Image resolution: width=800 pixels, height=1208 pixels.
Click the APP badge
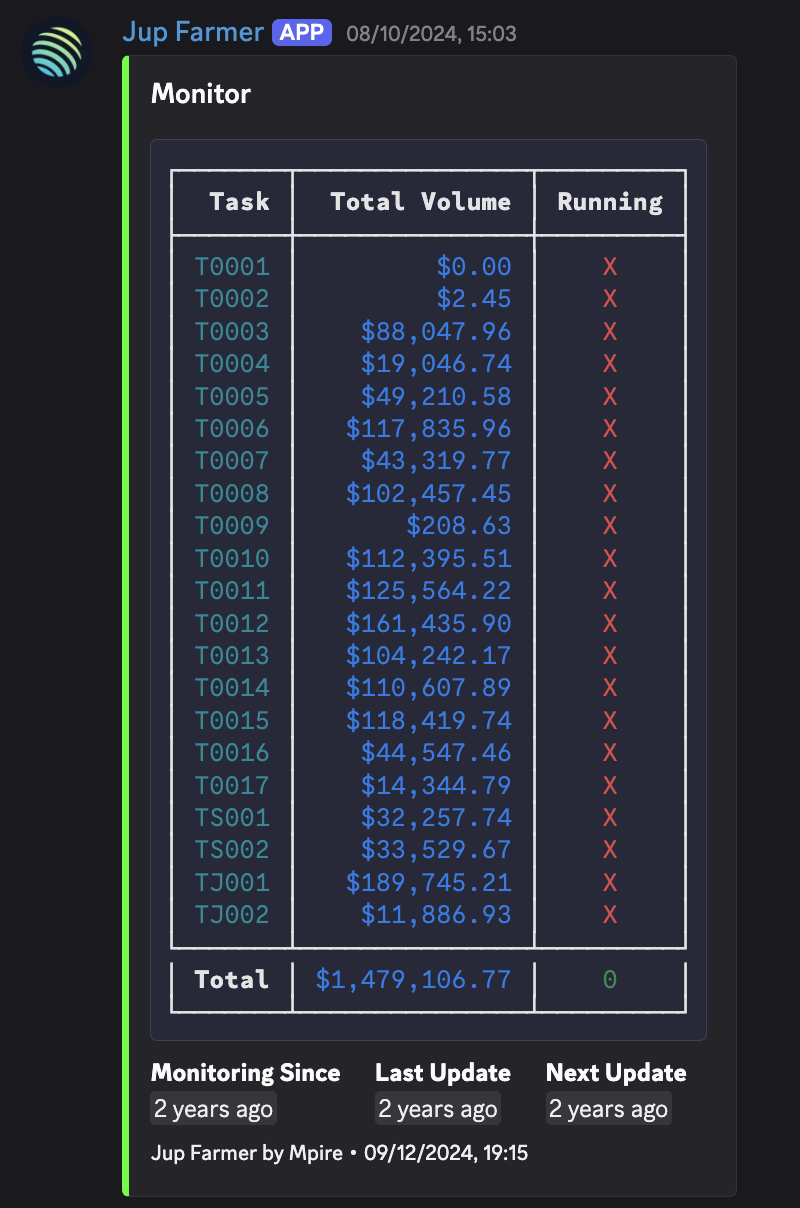(x=302, y=32)
